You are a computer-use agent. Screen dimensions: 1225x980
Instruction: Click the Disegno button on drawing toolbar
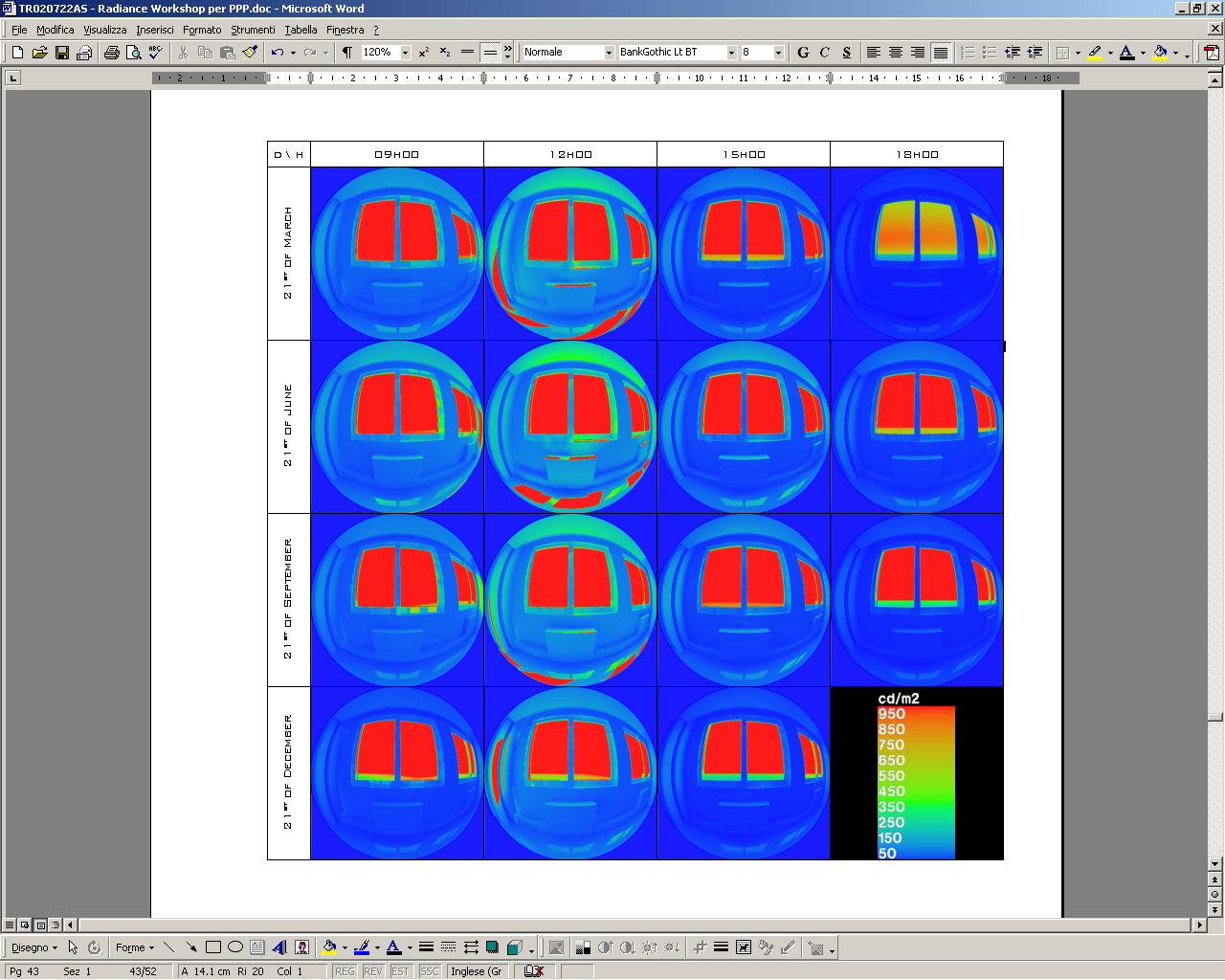tap(33, 947)
